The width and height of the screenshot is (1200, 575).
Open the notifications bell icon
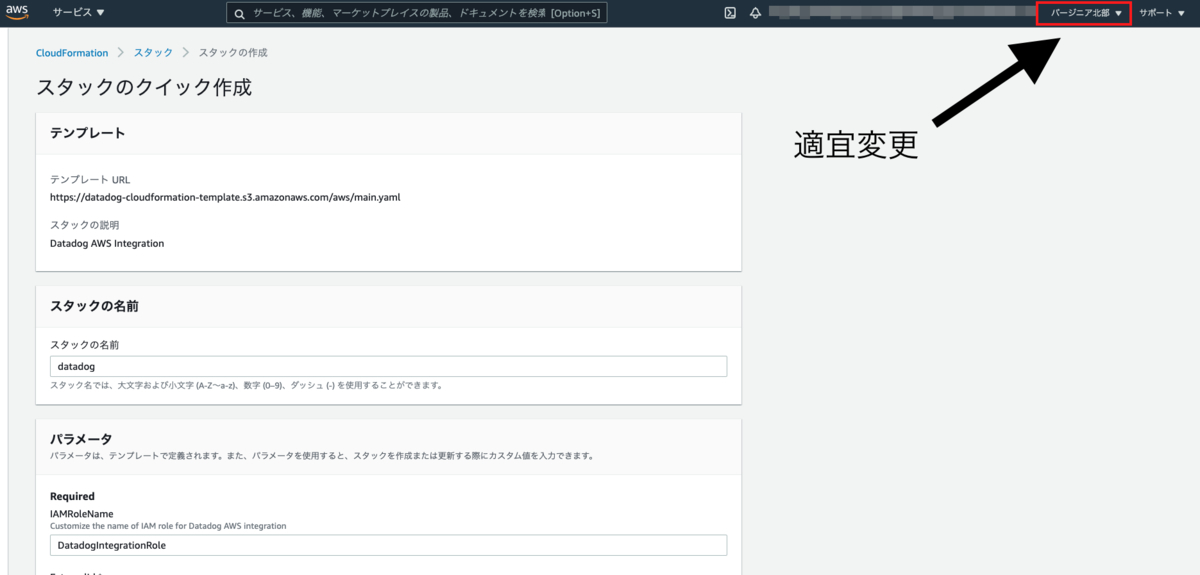756,13
